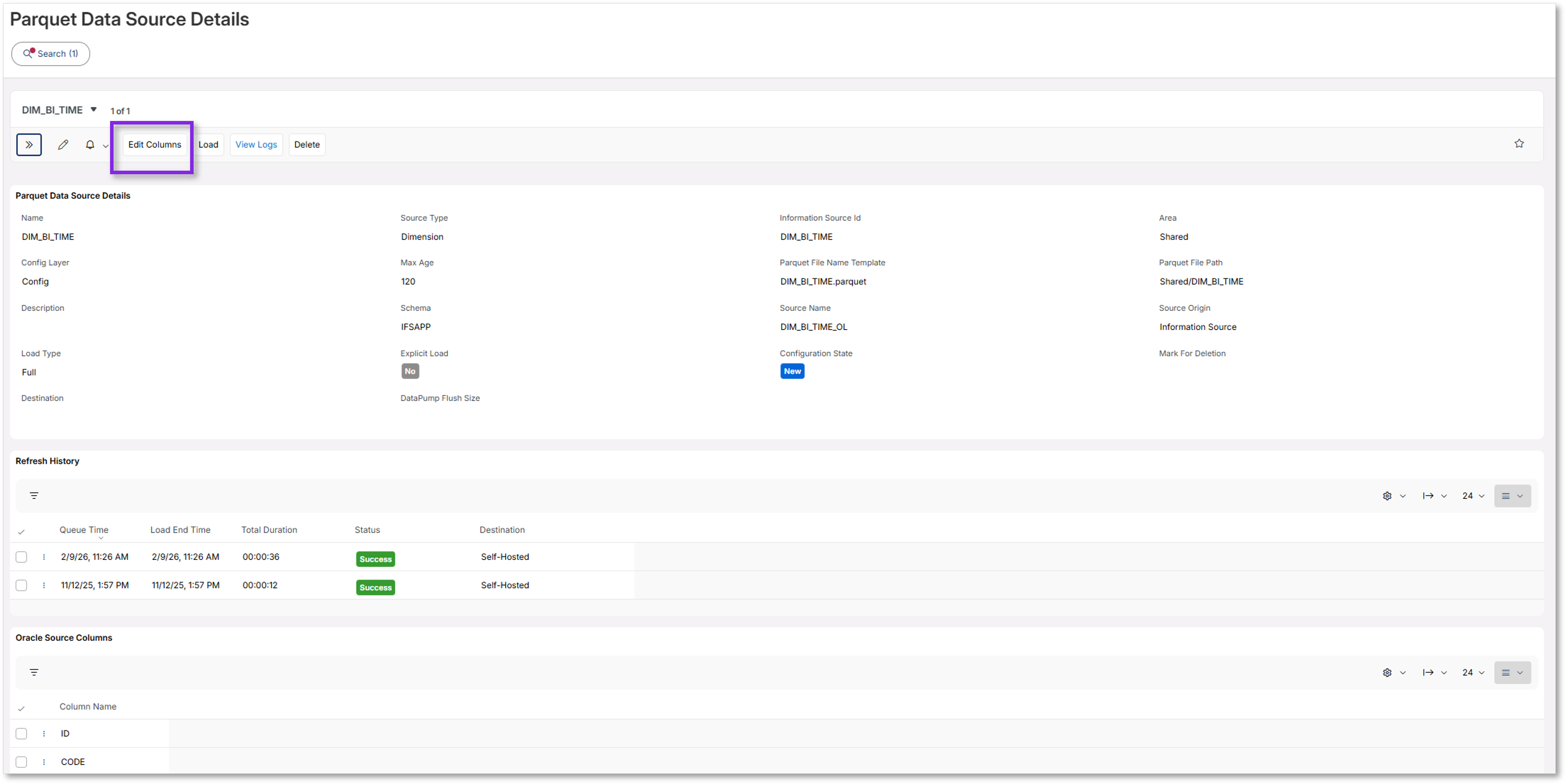Viewport: 1566px width, 784px height.
Task: Open the 24 page-size dropdown in Refresh History
Action: pos(1473,496)
